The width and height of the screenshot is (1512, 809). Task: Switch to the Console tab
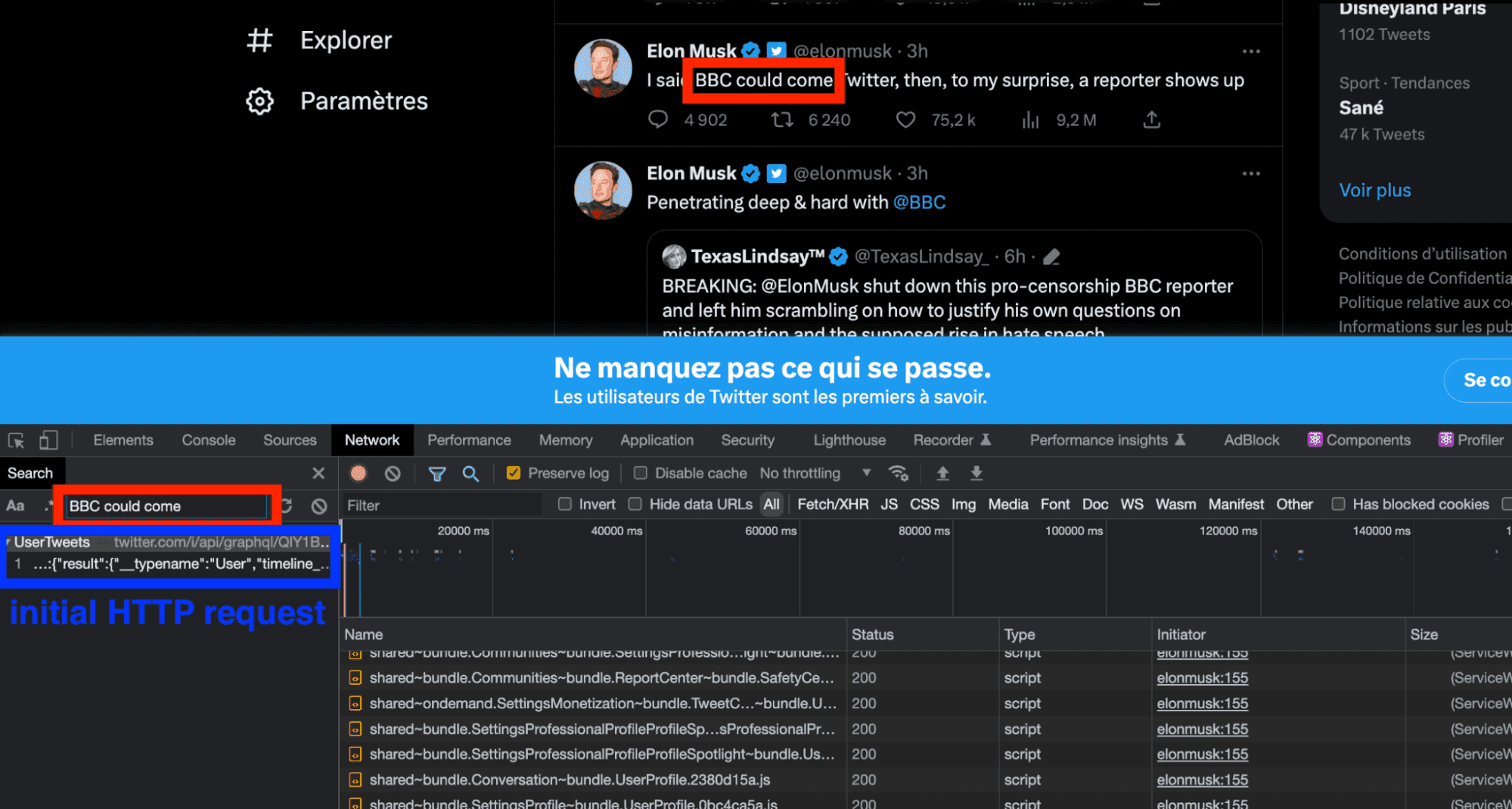tap(207, 440)
